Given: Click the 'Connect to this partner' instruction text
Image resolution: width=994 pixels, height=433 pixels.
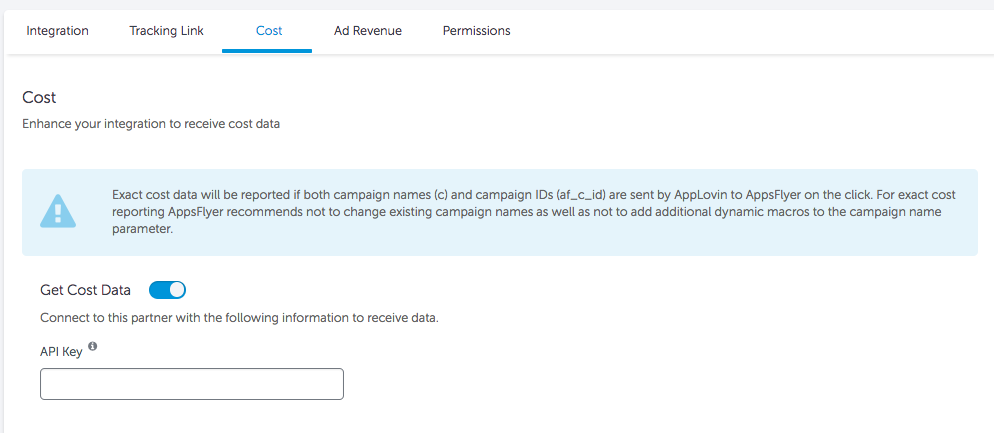Looking at the screenshot, I should tap(239, 318).
